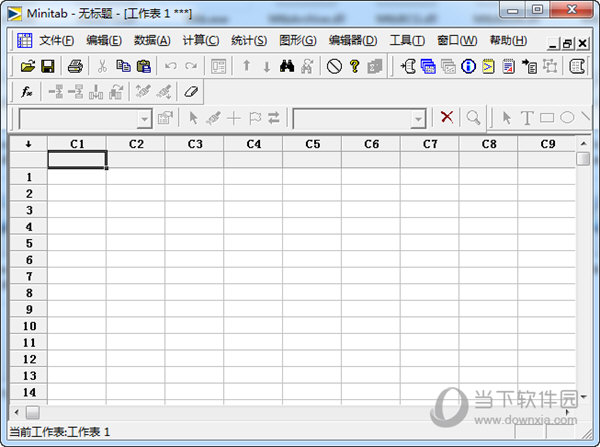Open the 工具(T) menu
The image size is (600, 447).
coord(407,40)
